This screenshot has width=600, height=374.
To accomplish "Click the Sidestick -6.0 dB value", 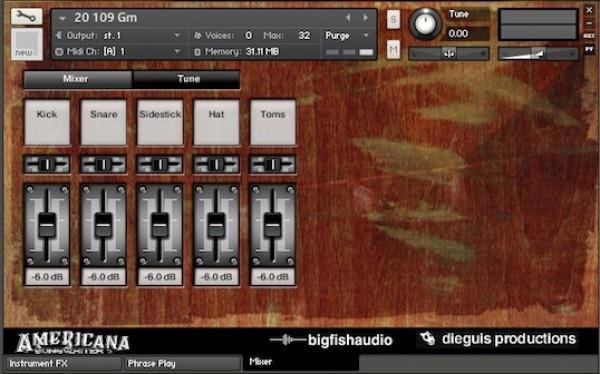I will point(160,277).
